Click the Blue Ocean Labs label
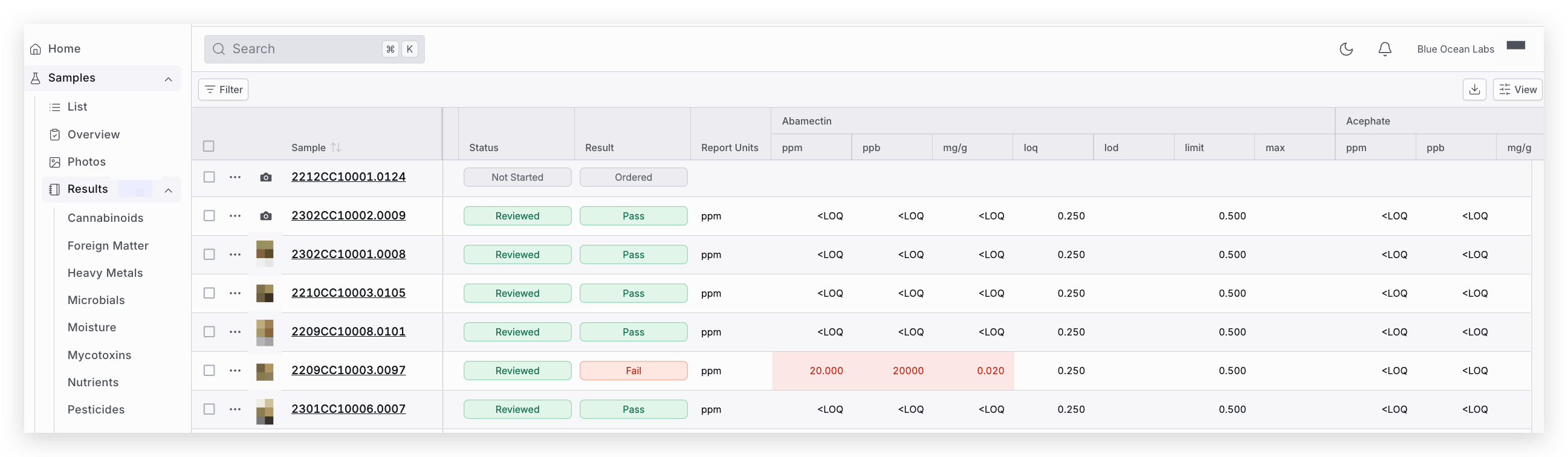Image resolution: width=1568 pixels, height=457 pixels. click(x=1455, y=50)
